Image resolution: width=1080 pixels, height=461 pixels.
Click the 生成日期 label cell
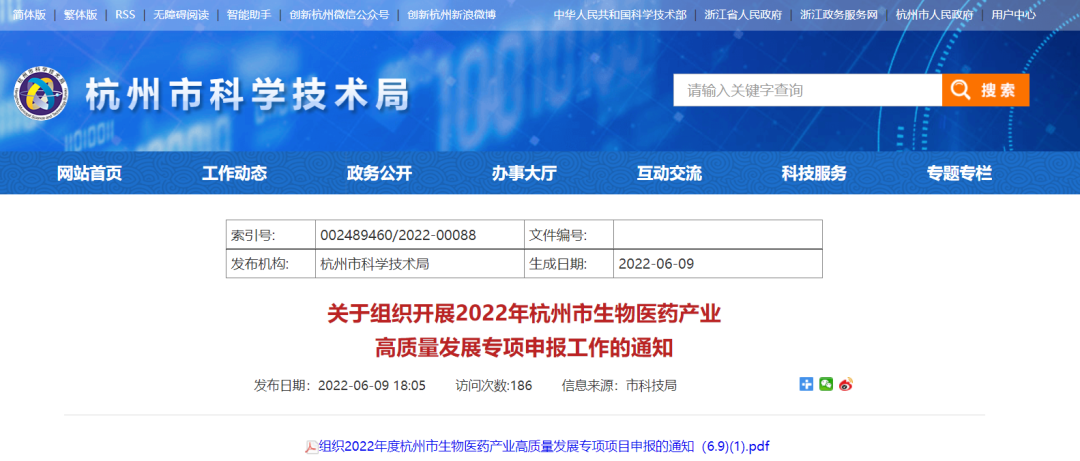click(x=569, y=264)
